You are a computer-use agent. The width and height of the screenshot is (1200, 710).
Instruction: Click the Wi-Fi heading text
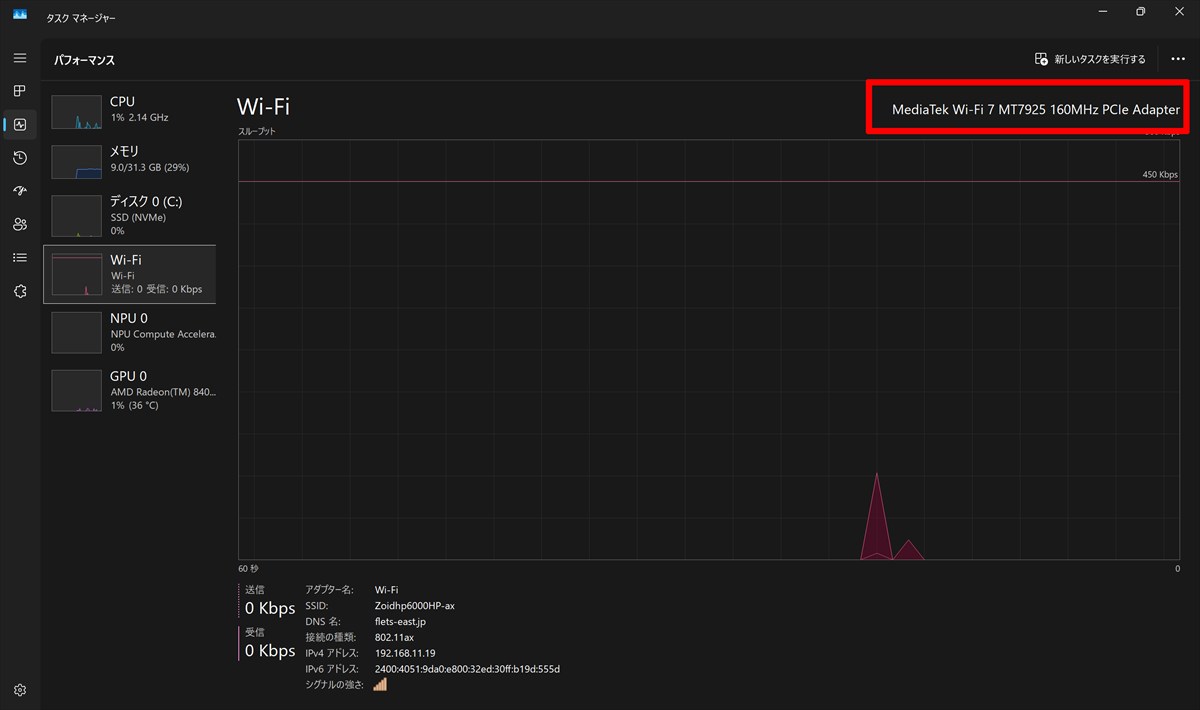263,107
